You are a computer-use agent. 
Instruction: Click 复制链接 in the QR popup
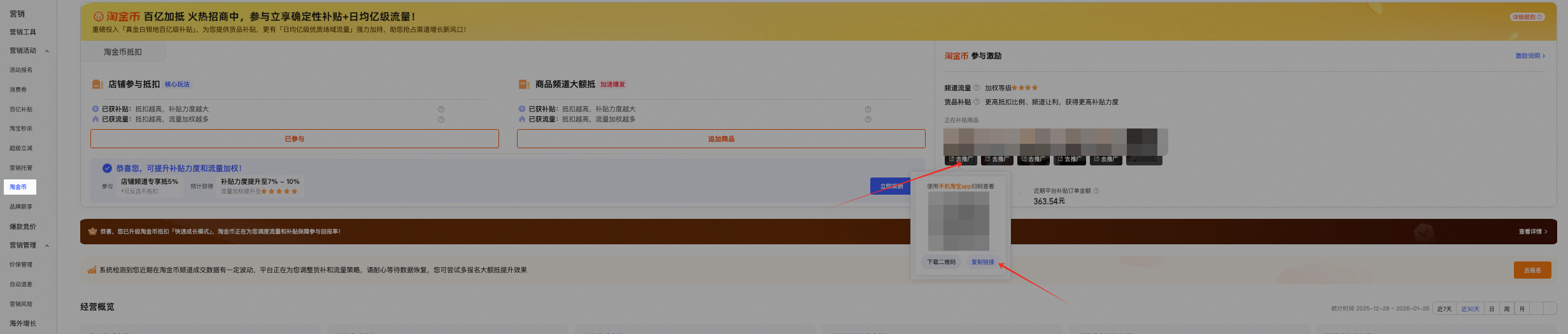[982, 262]
